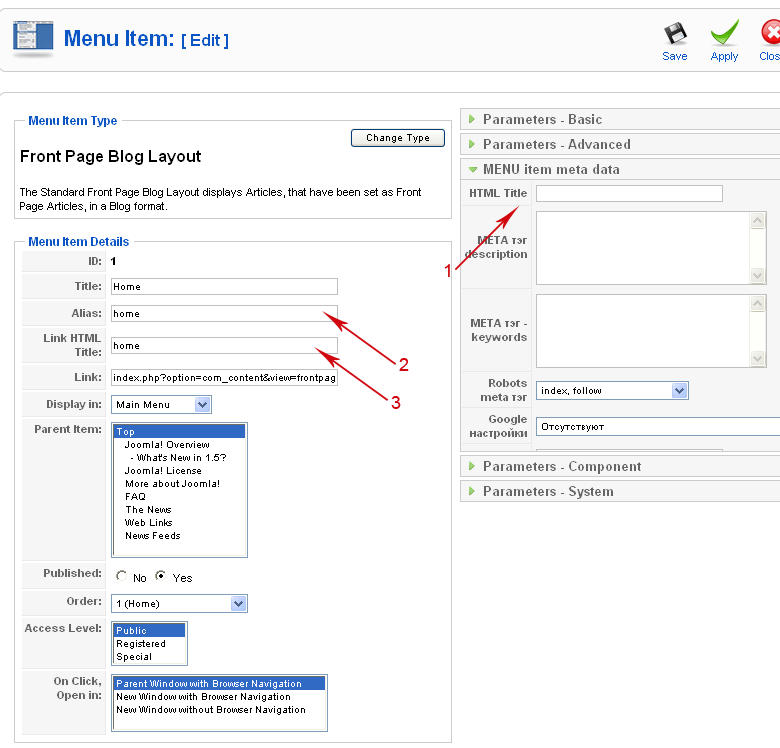Click the Apply green checkmark icon

725,32
